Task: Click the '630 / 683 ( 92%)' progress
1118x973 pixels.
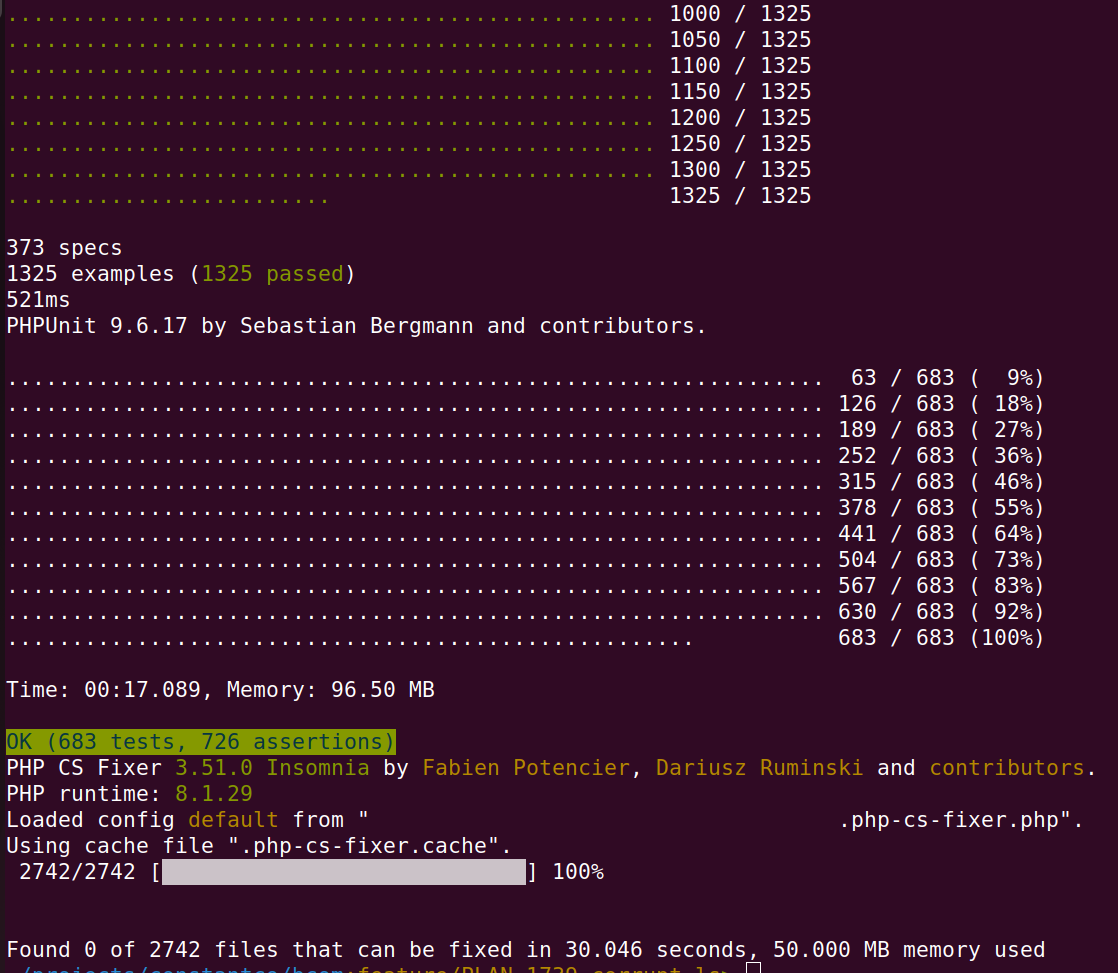Action: (941, 612)
